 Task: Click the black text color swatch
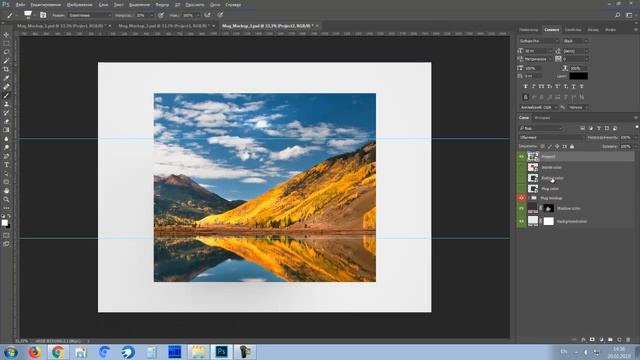578,76
